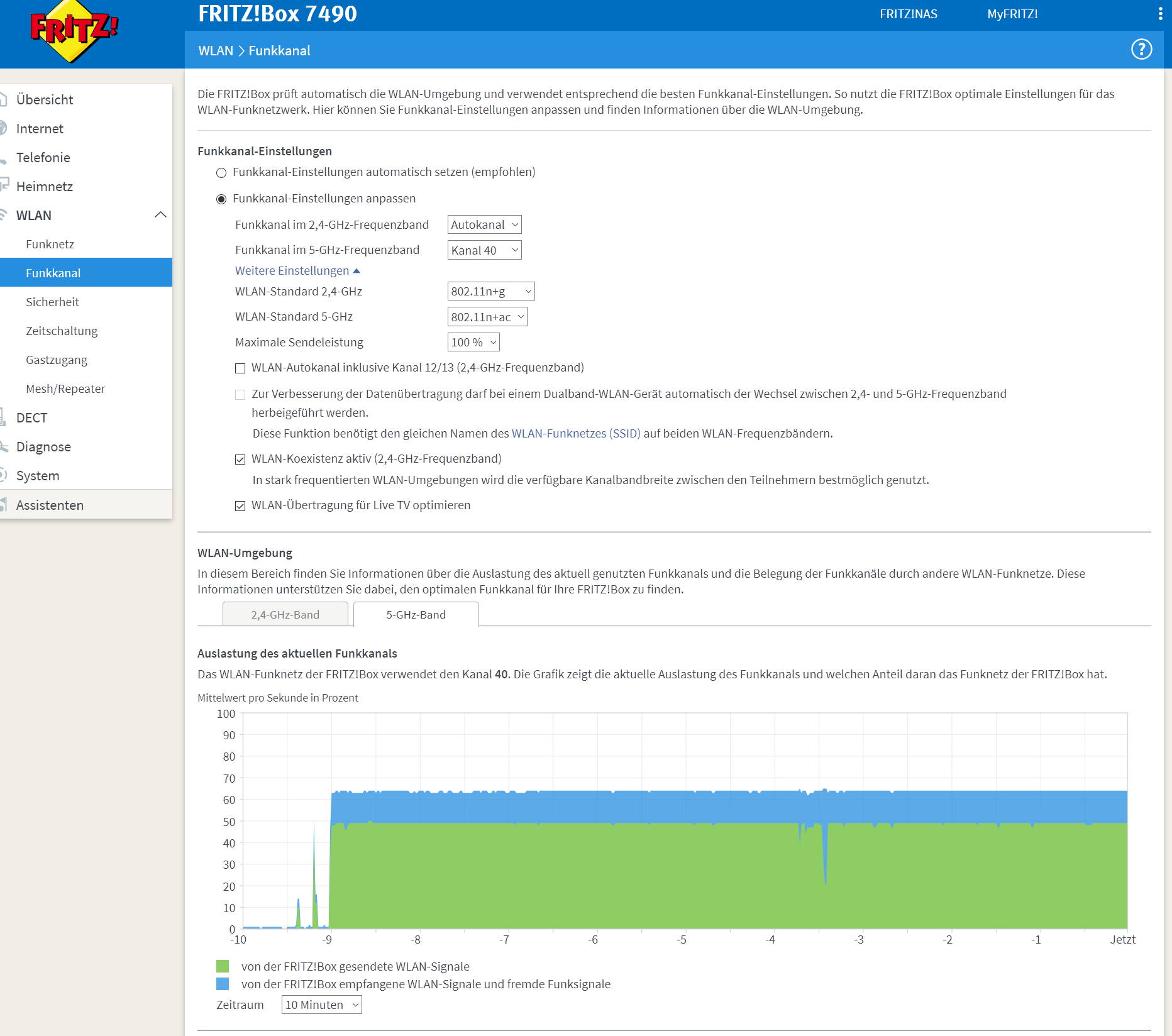Open FRITZ!NAS link in header

click(908, 14)
